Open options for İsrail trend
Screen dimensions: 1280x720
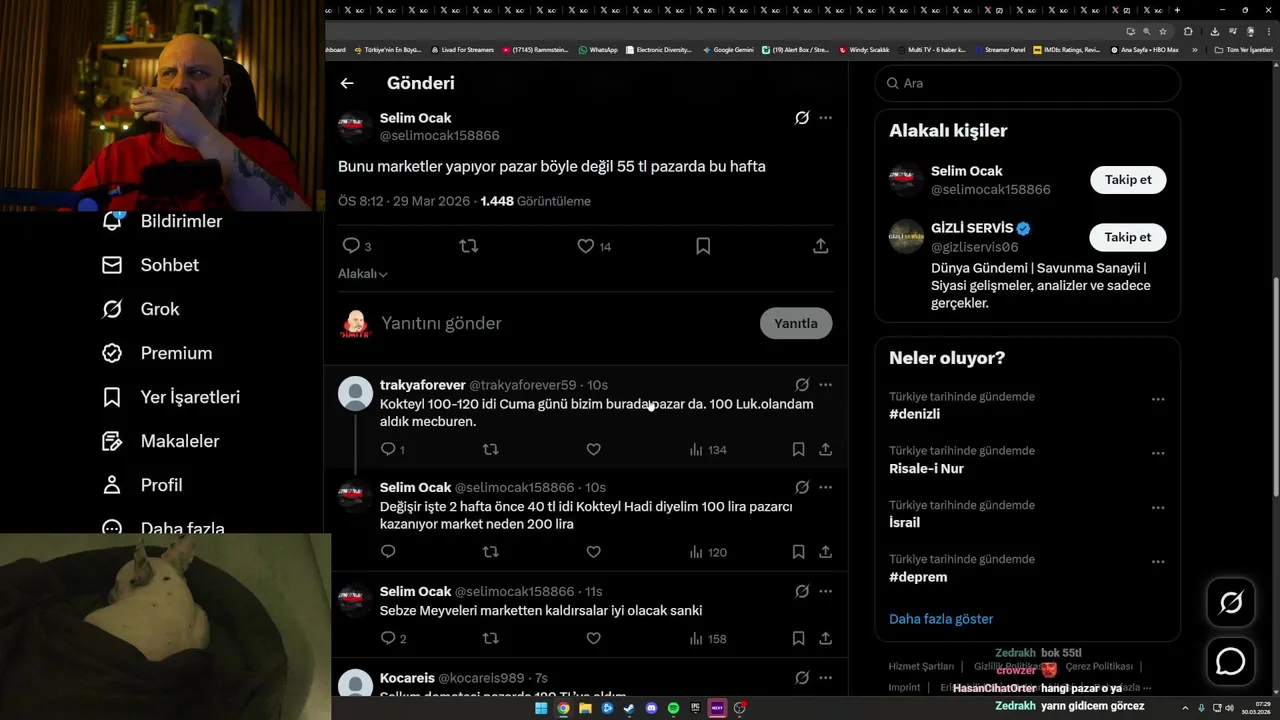pos(1158,507)
